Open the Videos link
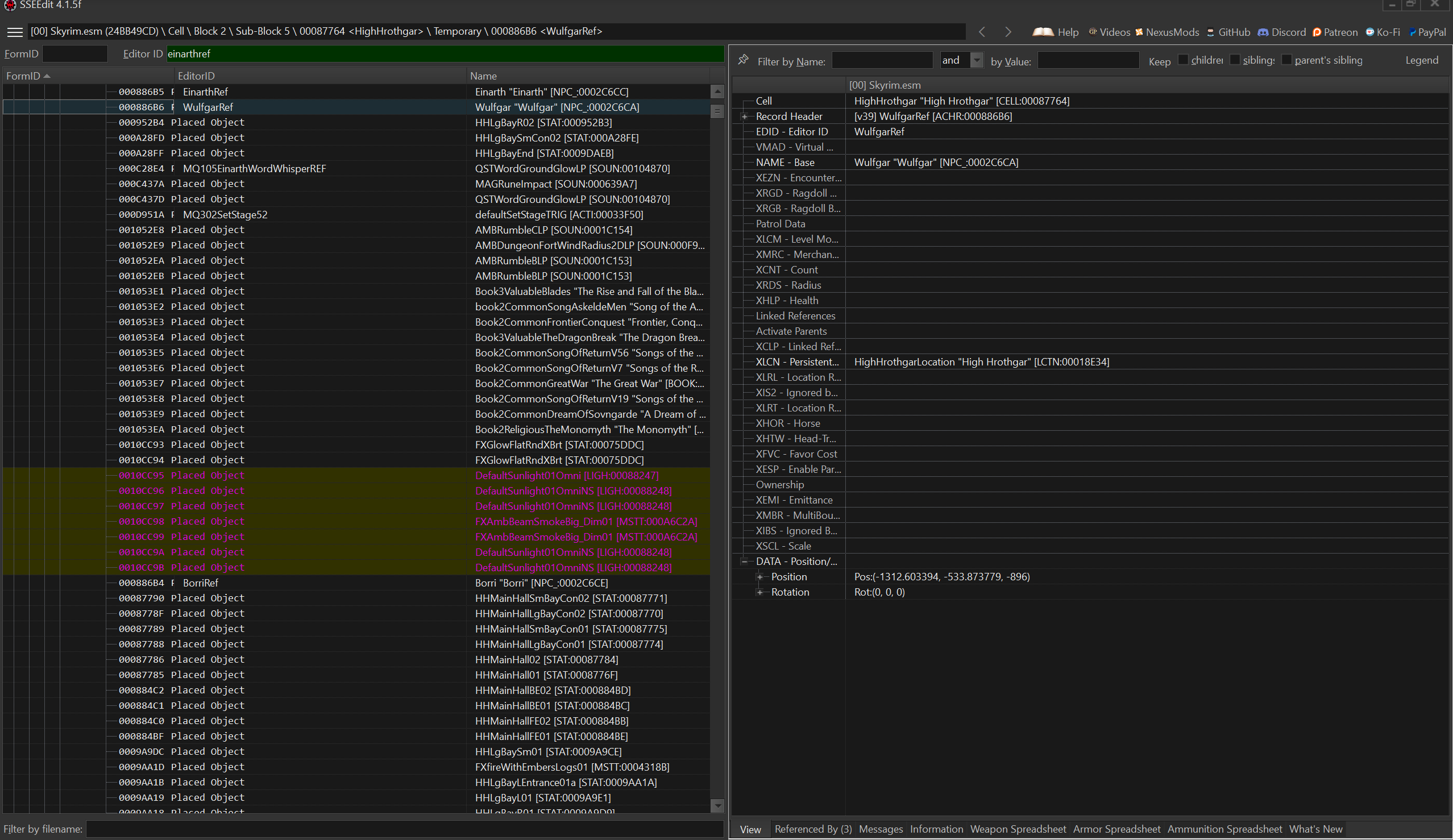Viewport: 1453px width, 840px height. pos(1109,32)
